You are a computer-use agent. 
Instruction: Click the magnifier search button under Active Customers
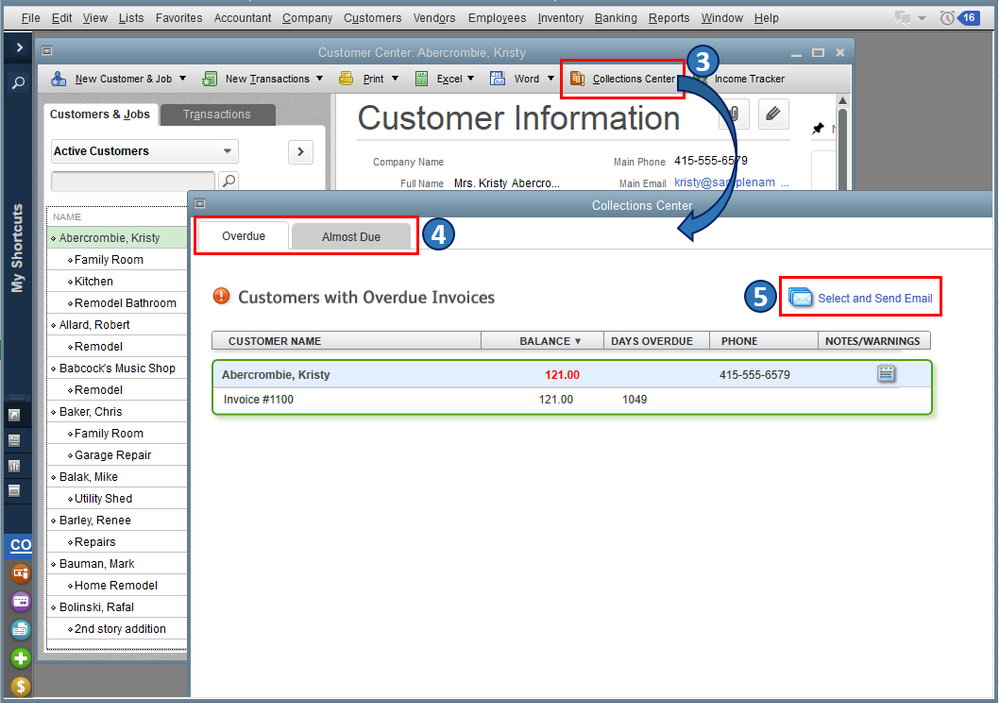click(x=229, y=180)
